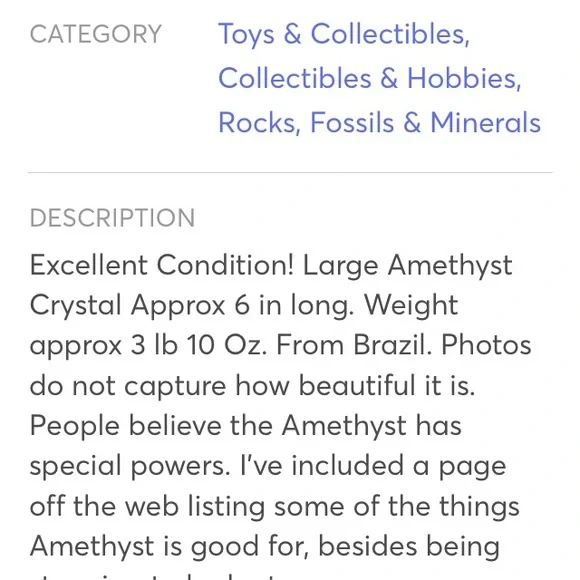Click the CATEGORY section label
This screenshot has width=580, height=580.
click(96, 34)
